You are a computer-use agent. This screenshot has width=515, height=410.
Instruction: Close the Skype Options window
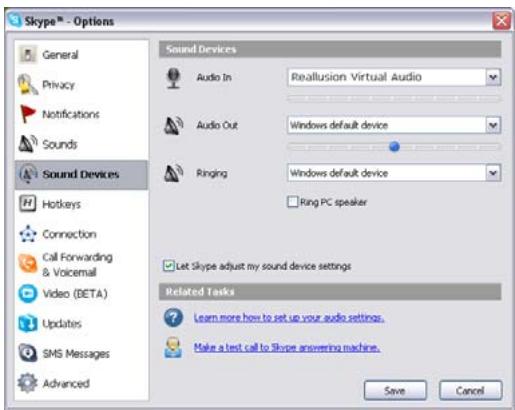(502, 21)
